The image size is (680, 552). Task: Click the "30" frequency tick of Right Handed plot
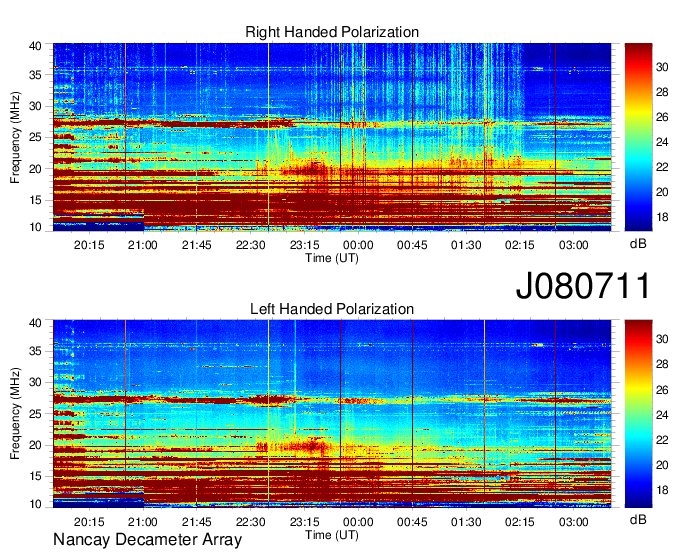click(35, 106)
